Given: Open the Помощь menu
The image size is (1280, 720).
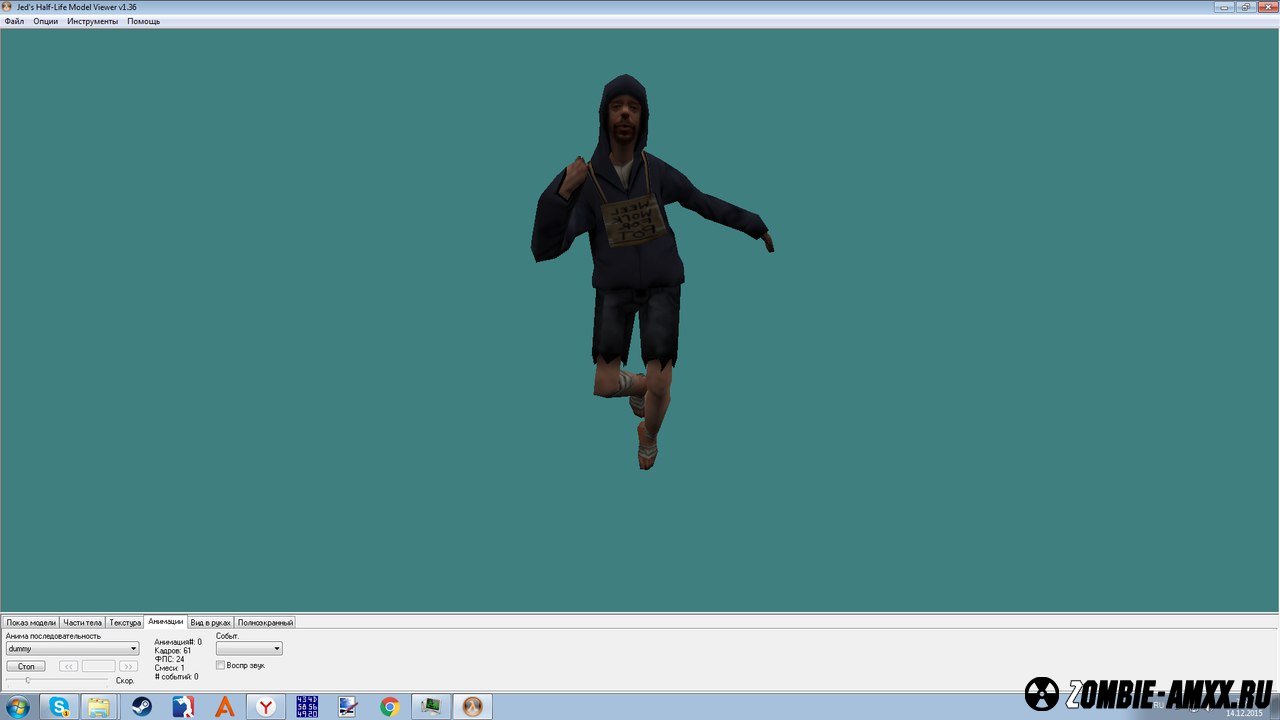Looking at the screenshot, I should point(143,21).
